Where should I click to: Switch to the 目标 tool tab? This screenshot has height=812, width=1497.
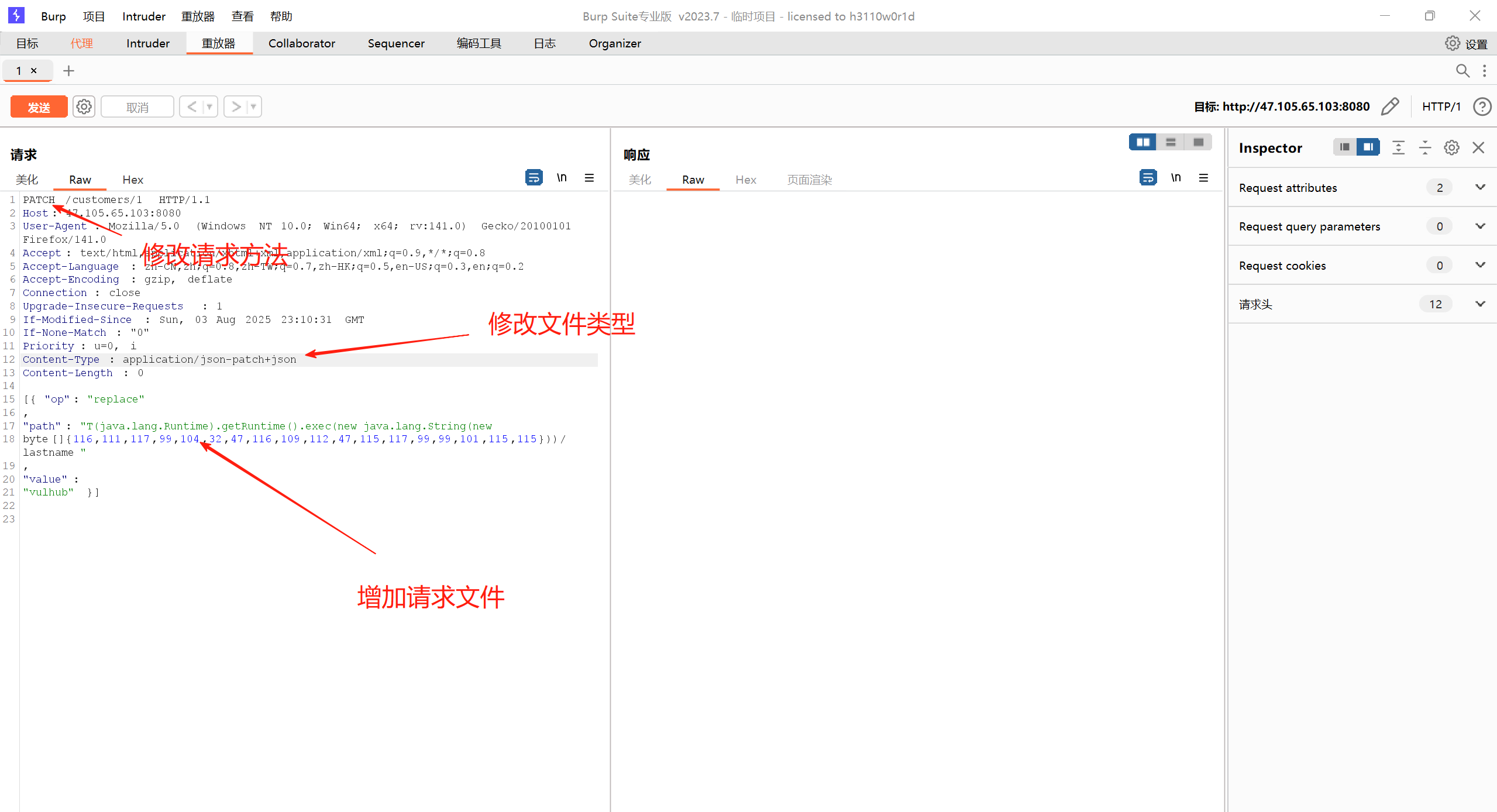pyautogui.click(x=27, y=43)
